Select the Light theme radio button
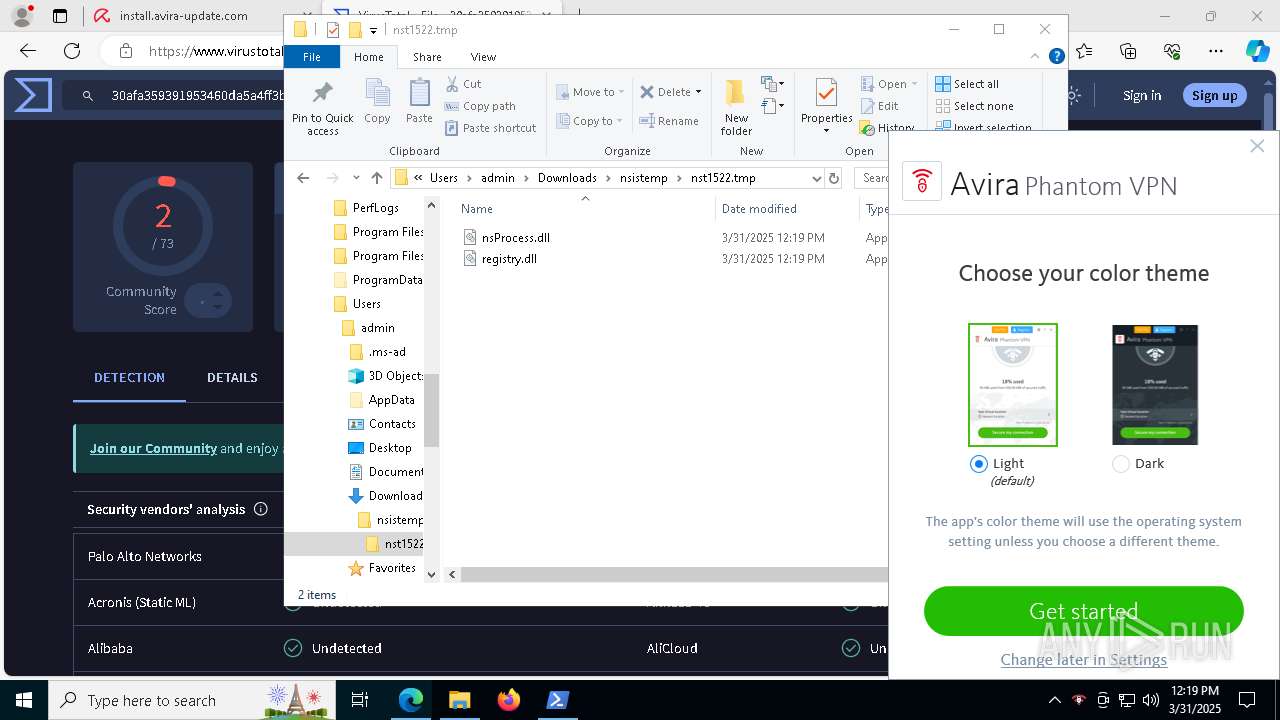This screenshot has width=1280, height=720. [979, 464]
